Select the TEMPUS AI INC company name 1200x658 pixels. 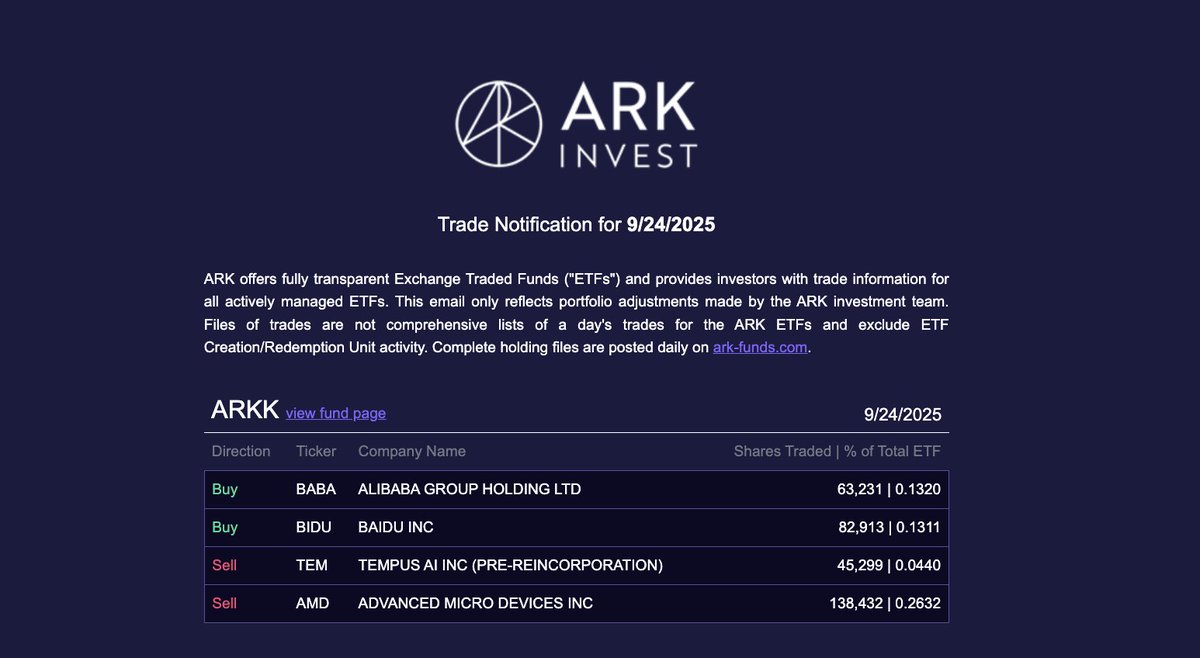click(x=510, y=565)
